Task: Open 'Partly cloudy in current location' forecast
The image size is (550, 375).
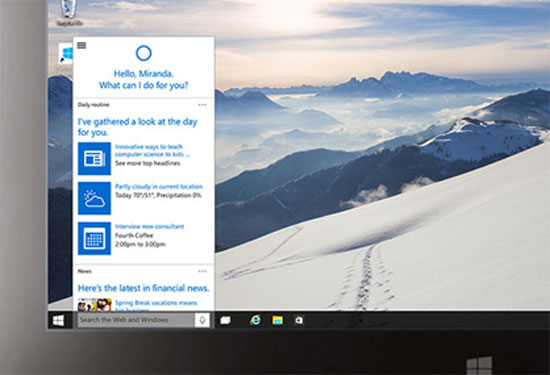Action: 159,186
